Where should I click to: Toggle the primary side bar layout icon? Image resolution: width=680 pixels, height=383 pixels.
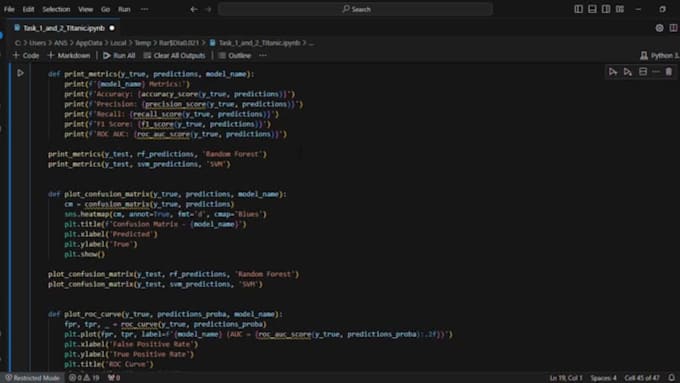[579, 9]
